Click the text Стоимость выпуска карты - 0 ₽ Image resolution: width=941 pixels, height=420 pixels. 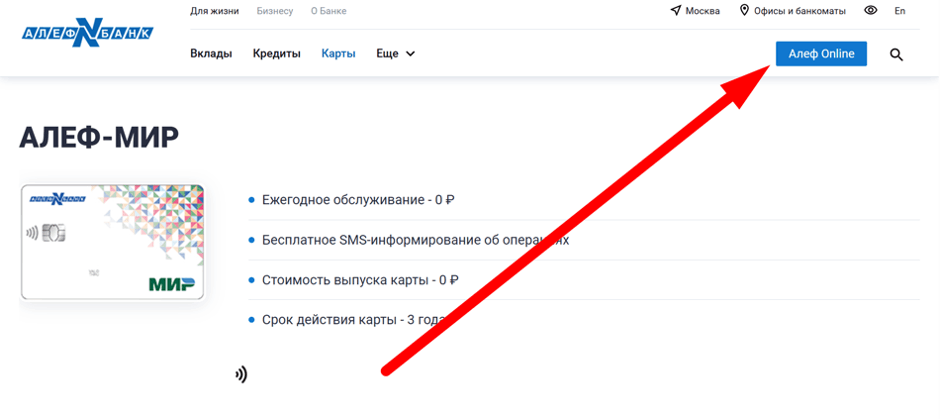(x=361, y=280)
